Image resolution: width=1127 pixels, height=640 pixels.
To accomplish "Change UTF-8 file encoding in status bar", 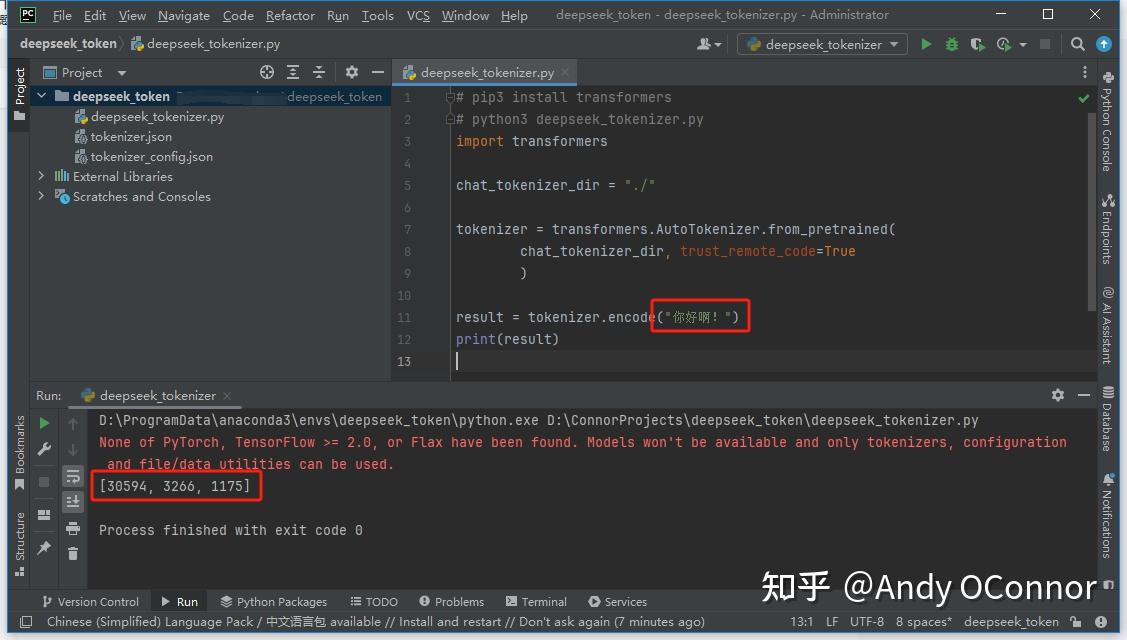I will (866, 621).
